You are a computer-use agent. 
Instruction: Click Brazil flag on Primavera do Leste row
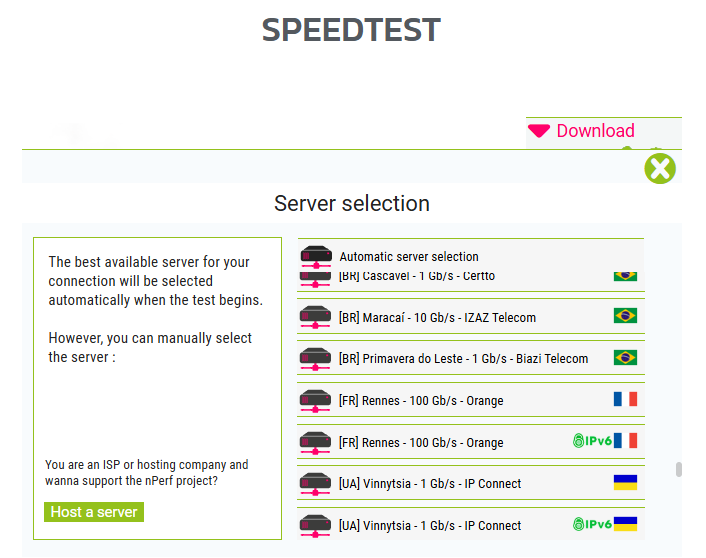click(x=625, y=358)
